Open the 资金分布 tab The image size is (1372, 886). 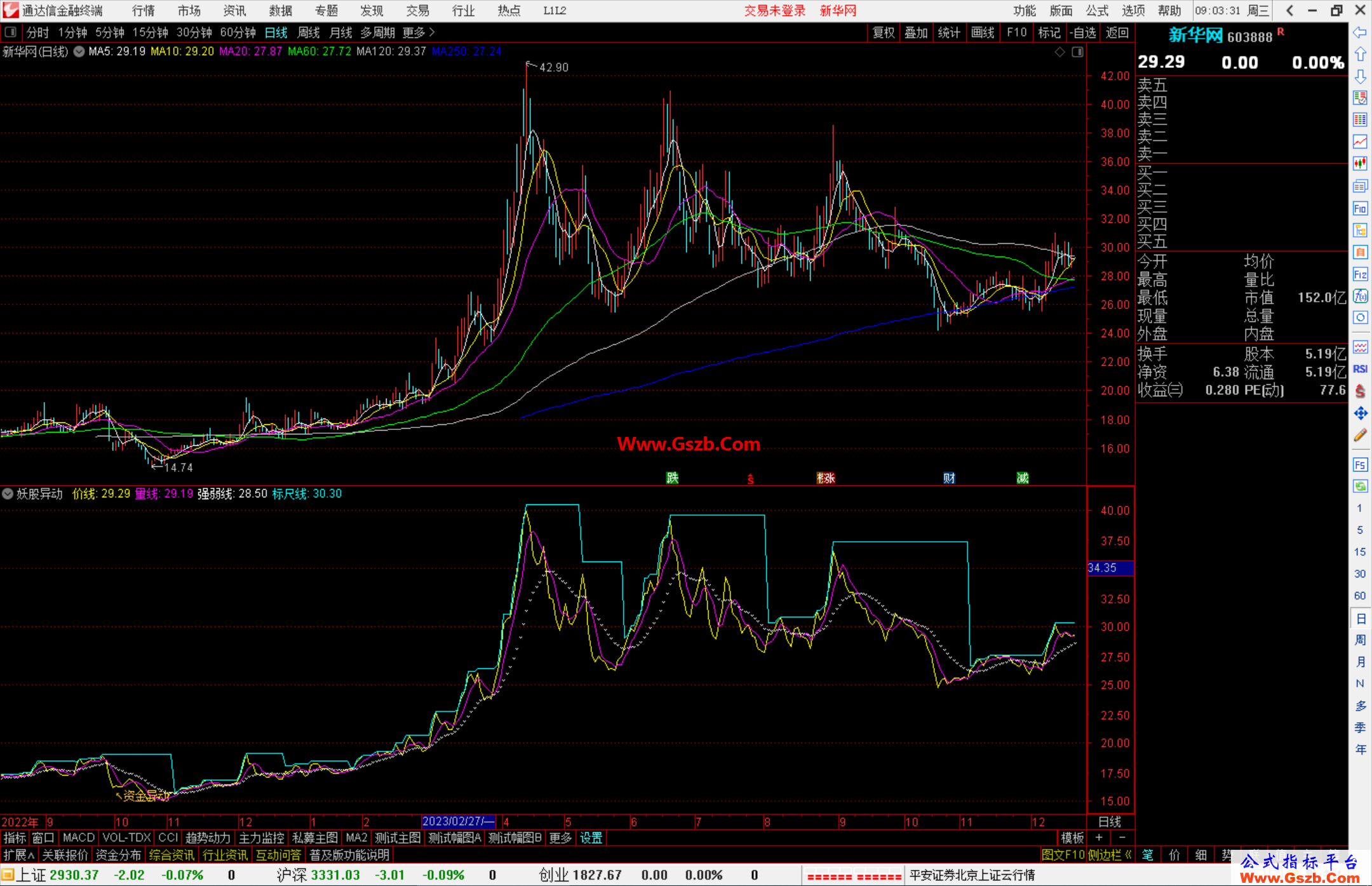tap(118, 855)
